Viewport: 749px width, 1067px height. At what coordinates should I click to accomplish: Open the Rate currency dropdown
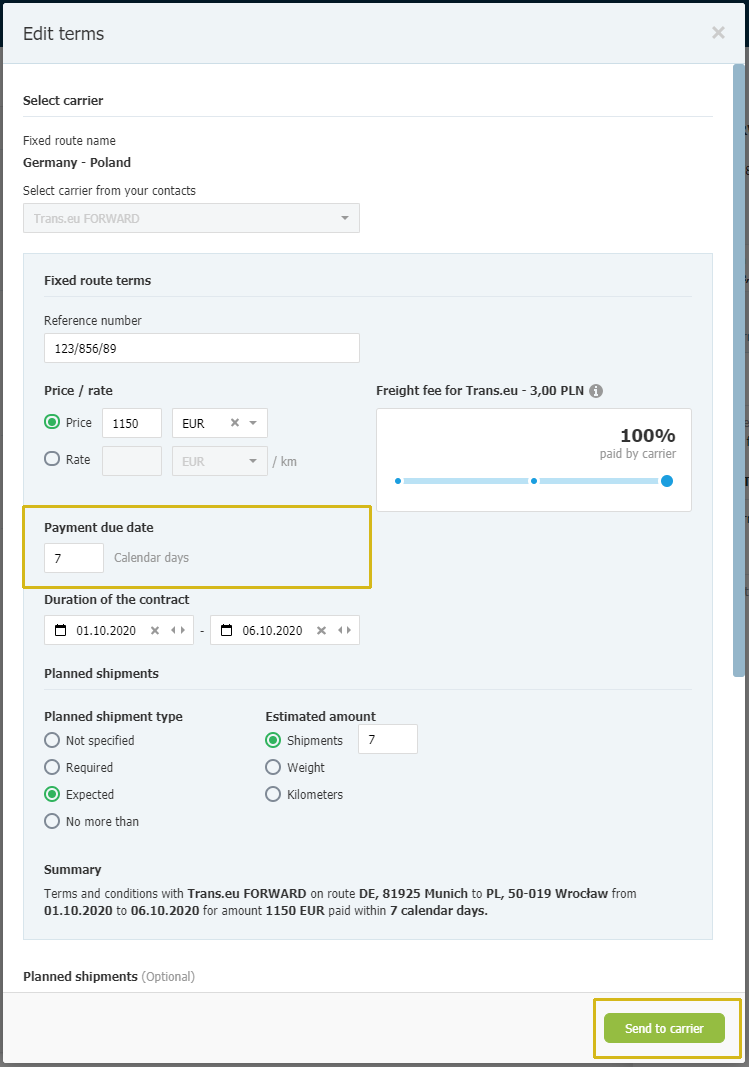220,461
